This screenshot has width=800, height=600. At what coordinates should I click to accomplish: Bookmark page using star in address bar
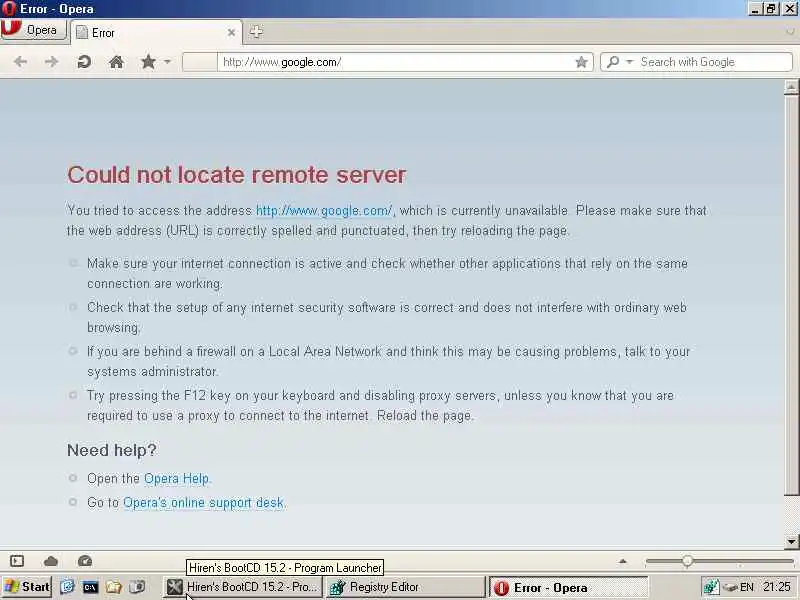[581, 62]
